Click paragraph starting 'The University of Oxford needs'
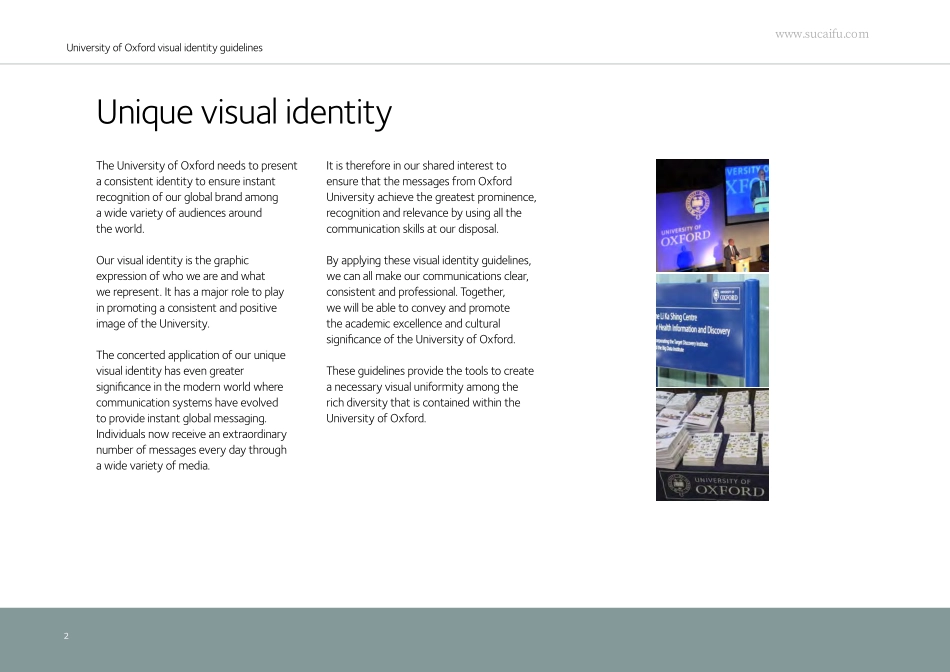 [x=196, y=197]
